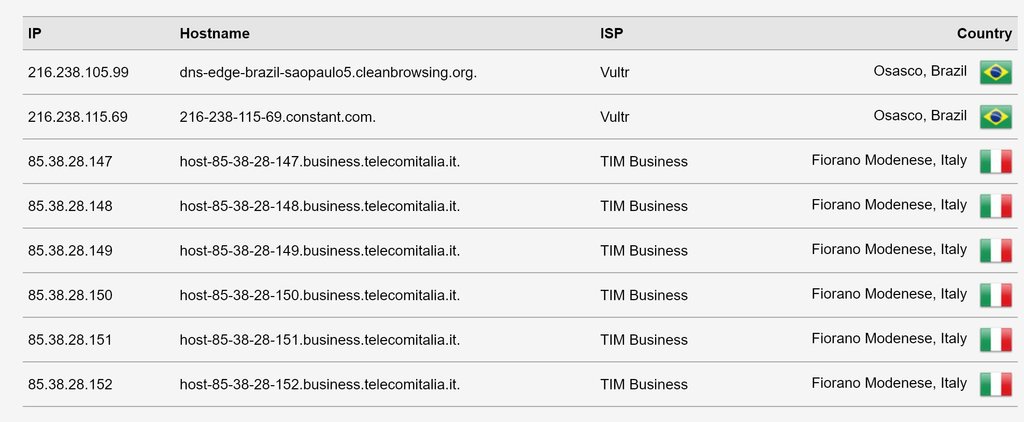Click the Brazil flag for 216.238.115.69
1024x422 pixels.
click(x=995, y=117)
